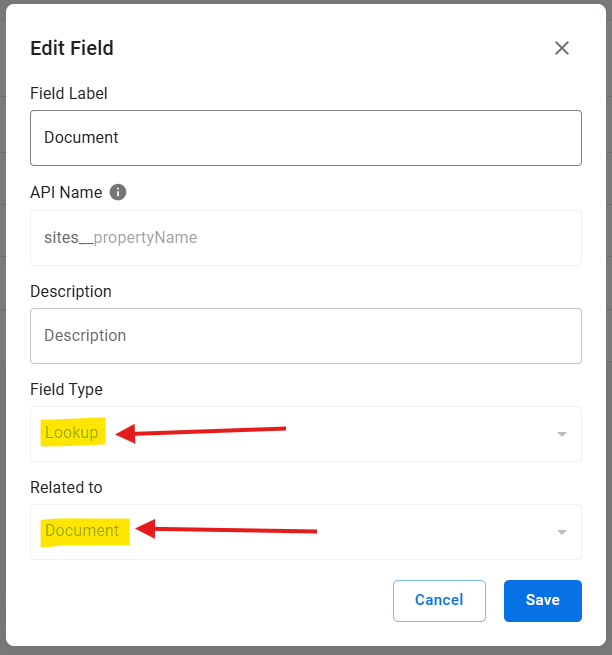Click the red arrow pointing at Document dropdown
This screenshot has width=612, height=655.
(x=226, y=530)
